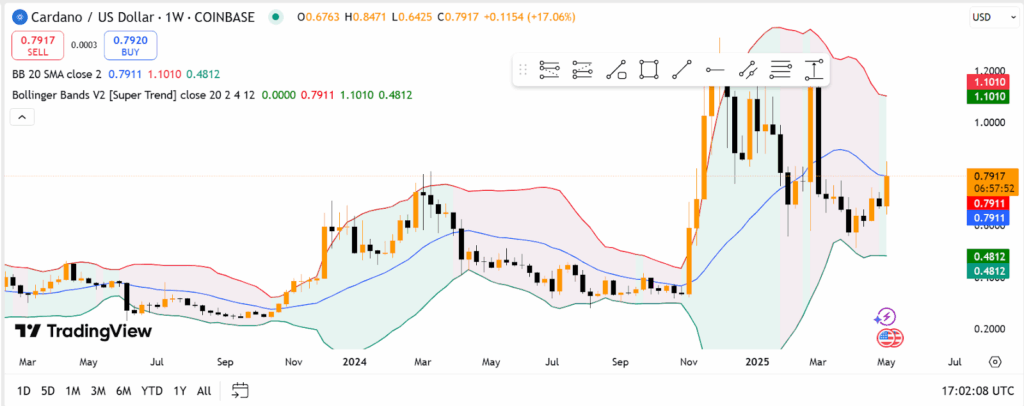The image size is (1024, 406).
Task: Click the TradingView logo link
Action: (84, 331)
